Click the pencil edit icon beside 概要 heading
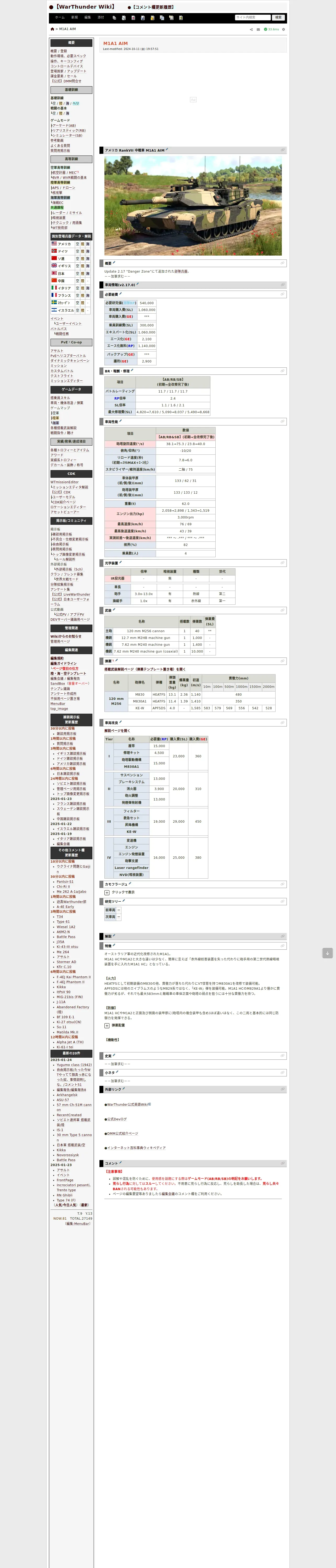Screen dimensions: 336x1568 (114, 263)
